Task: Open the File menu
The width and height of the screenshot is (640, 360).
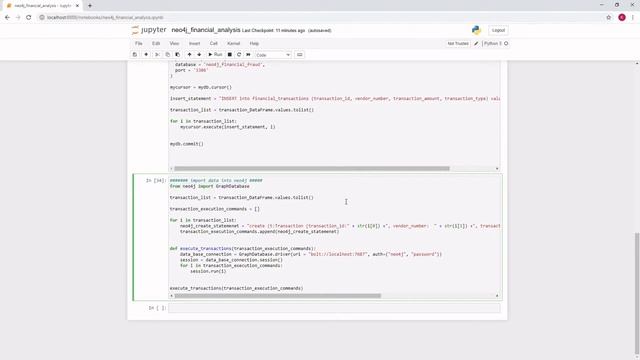Action: pyautogui.click(x=139, y=44)
